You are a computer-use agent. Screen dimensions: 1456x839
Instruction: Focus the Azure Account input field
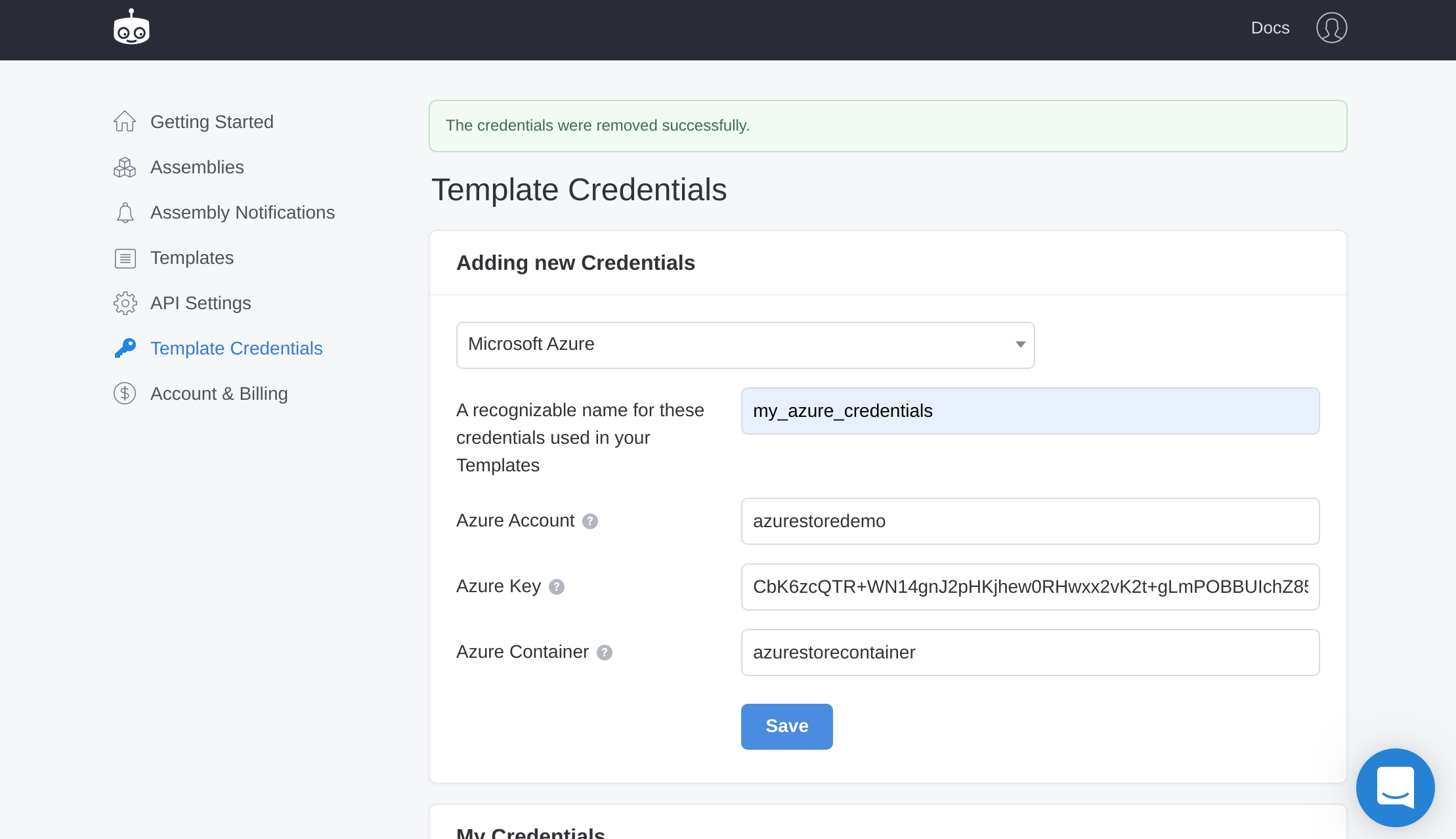coord(1030,521)
